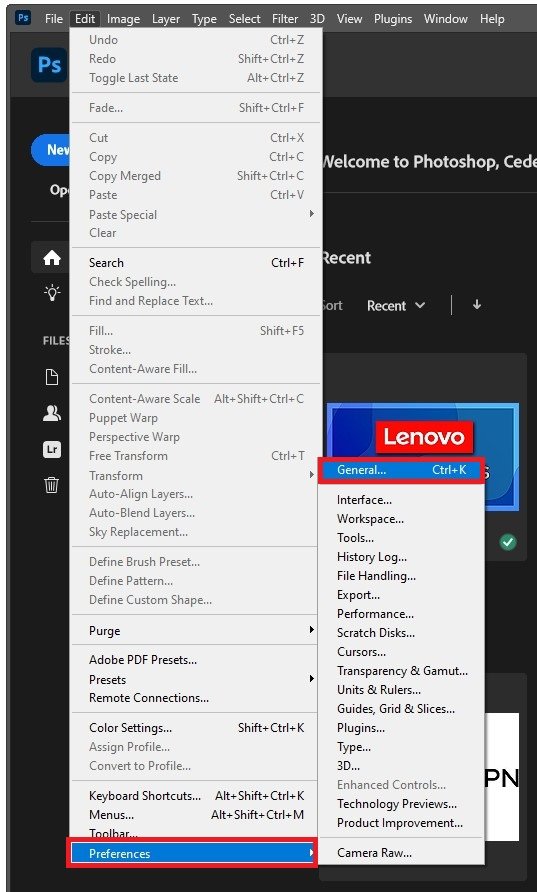The height and width of the screenshot is (892, 537).
Task: Choose Type preferences entry
Action: 402,747
